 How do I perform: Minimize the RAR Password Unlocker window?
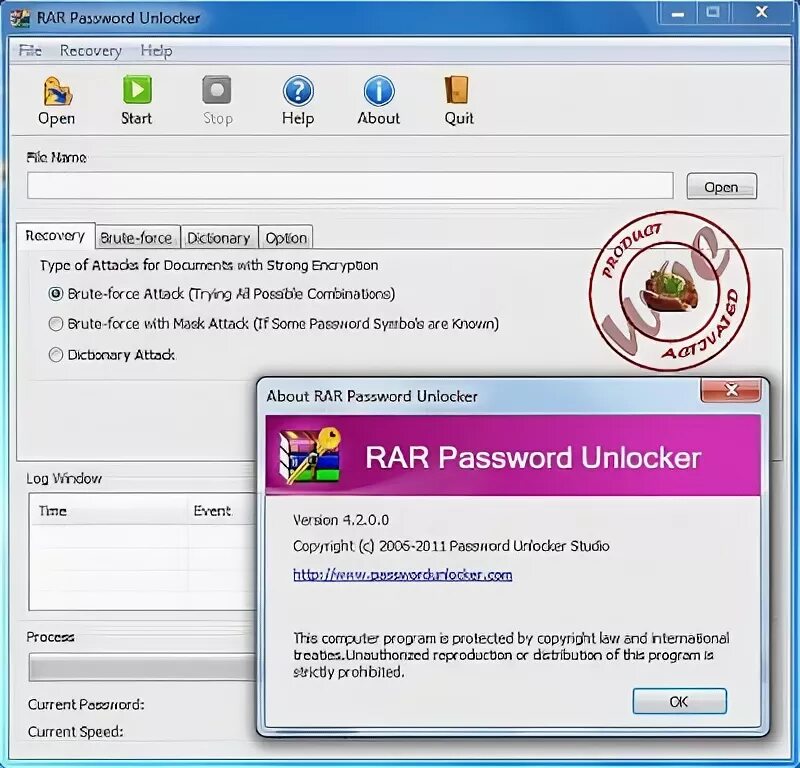tap(678, 13)
